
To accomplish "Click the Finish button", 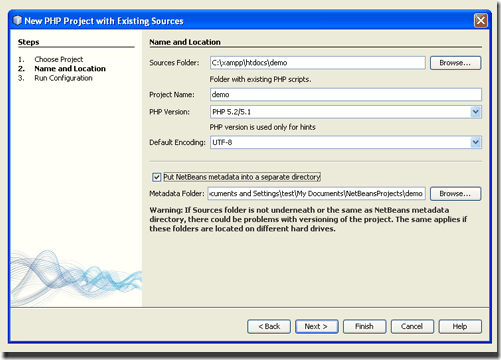I will [x=365, y=326].
